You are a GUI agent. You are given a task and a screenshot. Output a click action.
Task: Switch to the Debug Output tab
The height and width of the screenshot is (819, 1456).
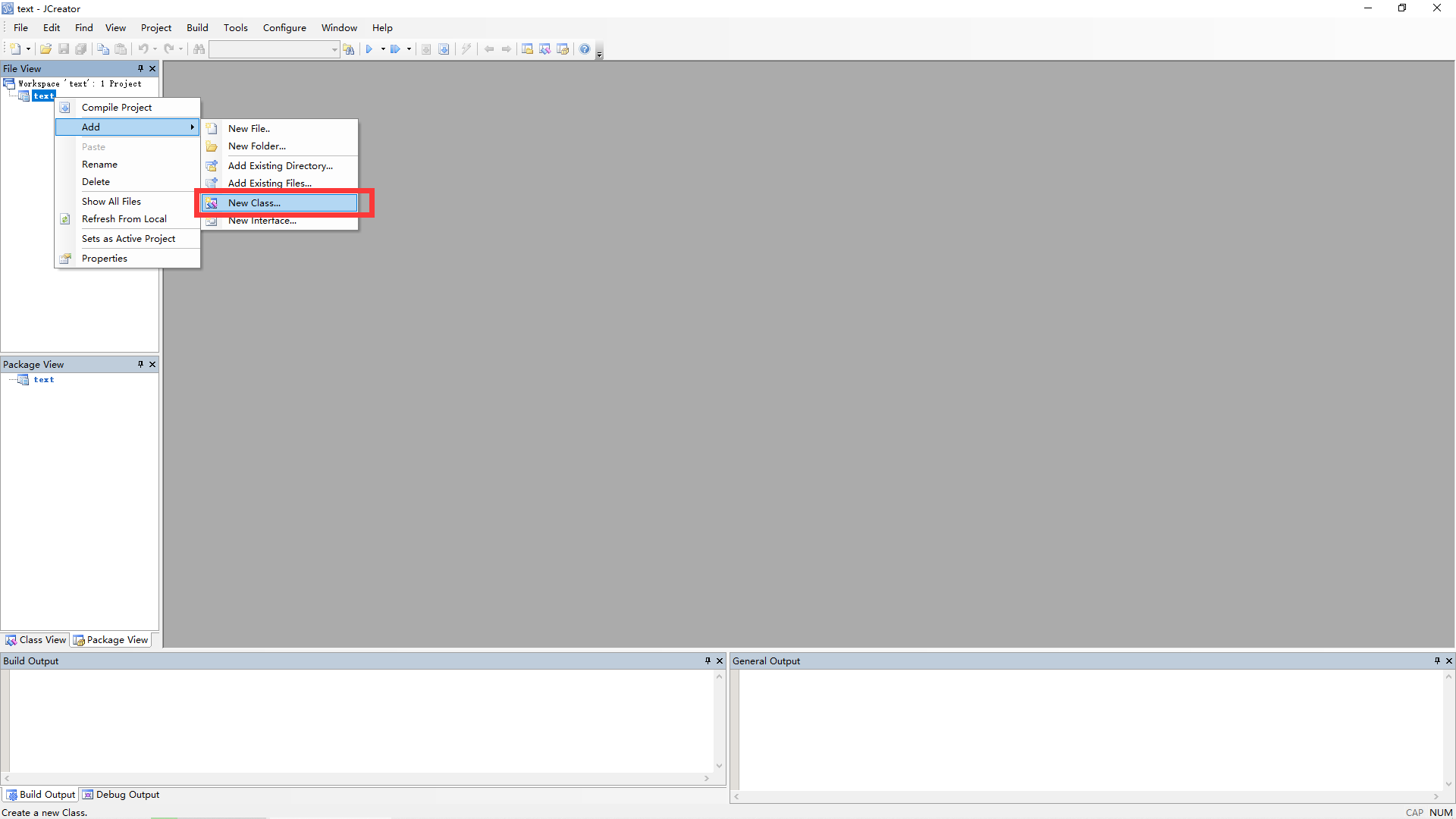click(121, 794)
